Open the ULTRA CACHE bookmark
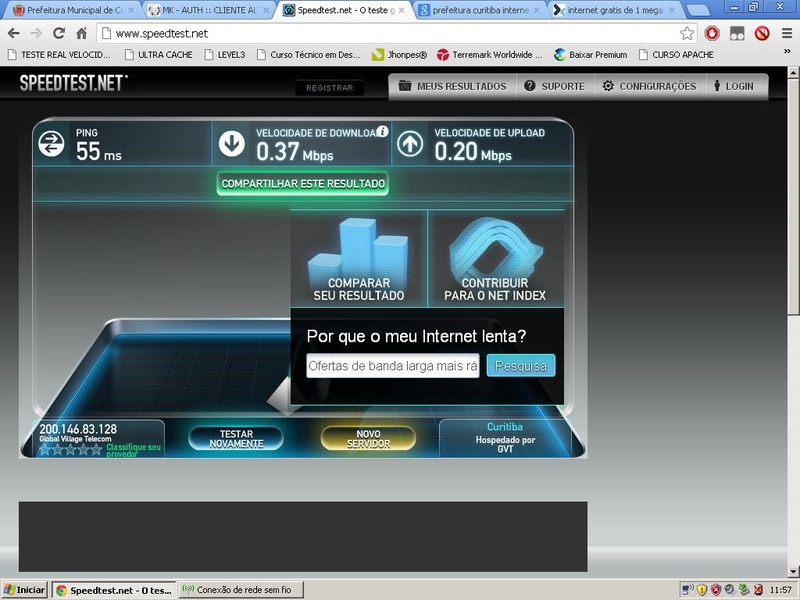The image size is (800, 600). point(159,54)
